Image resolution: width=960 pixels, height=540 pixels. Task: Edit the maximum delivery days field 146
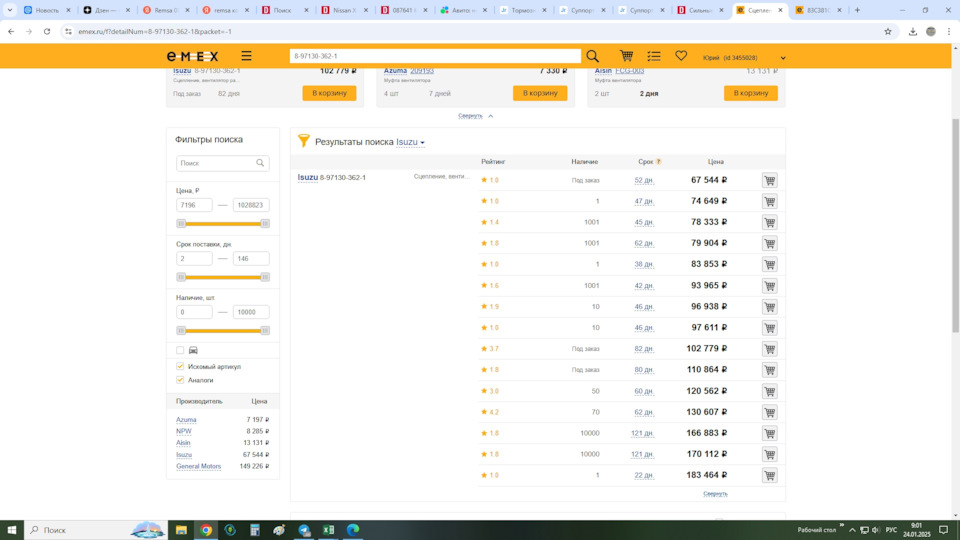tap(251, 258)
